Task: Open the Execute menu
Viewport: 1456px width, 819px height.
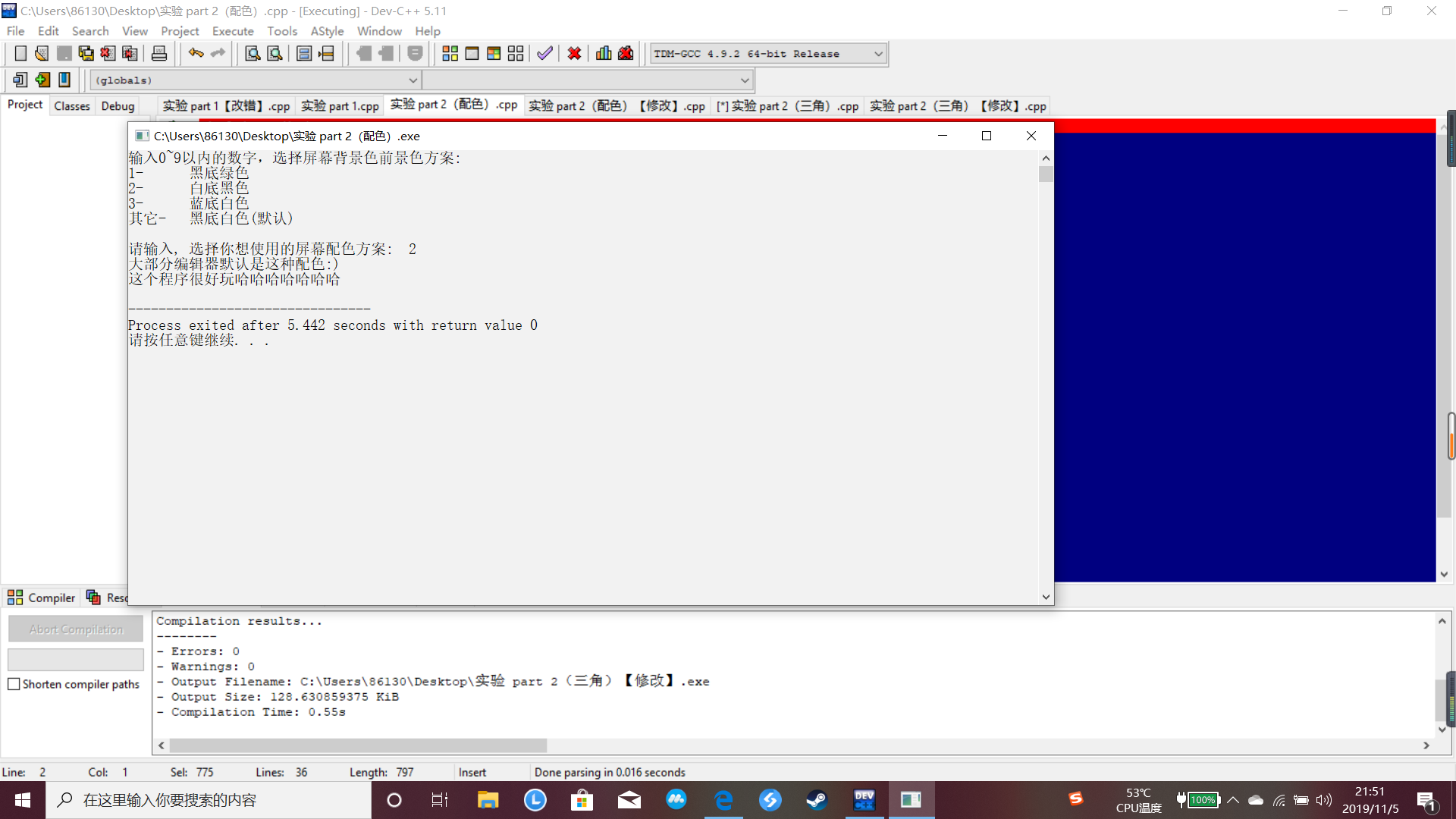Action: point(233,31)
